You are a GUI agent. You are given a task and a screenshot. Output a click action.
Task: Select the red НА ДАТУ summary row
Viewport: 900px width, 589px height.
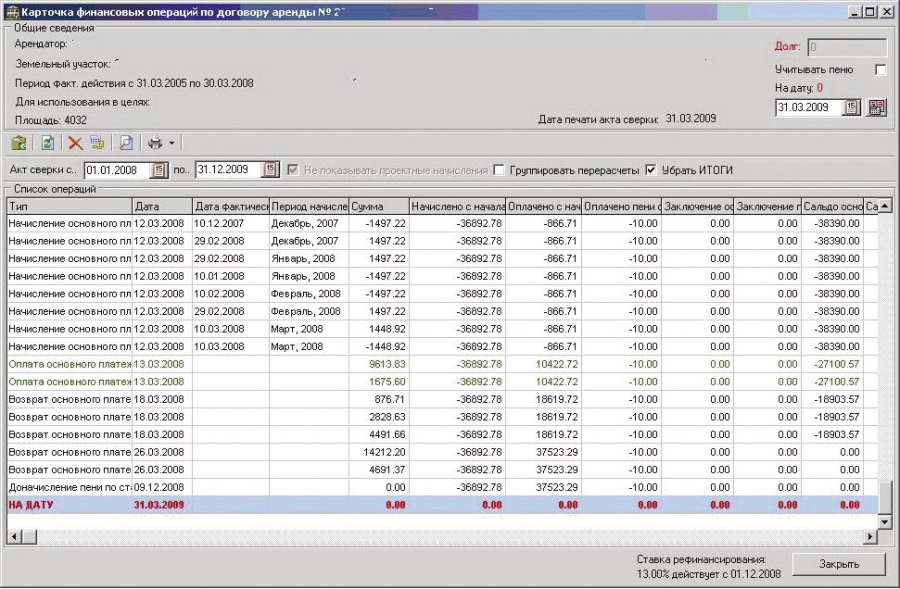pos(442,505)
